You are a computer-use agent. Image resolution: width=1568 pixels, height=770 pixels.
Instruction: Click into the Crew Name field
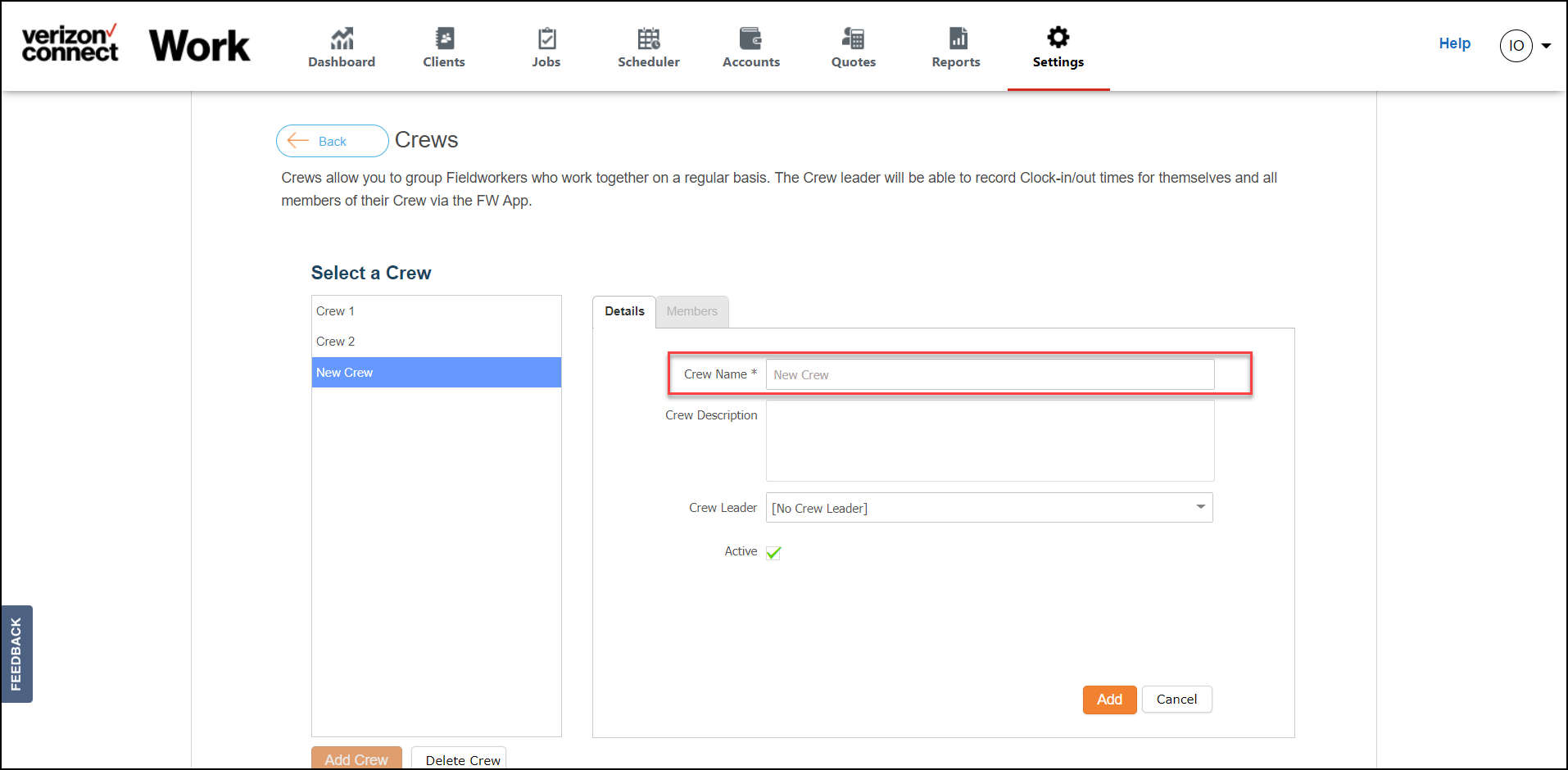click(x=990, y=374)
